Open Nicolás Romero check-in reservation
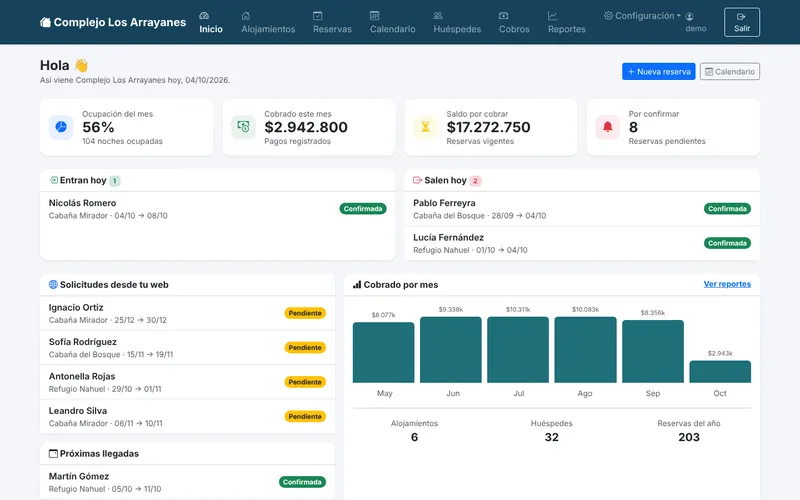 217,209
